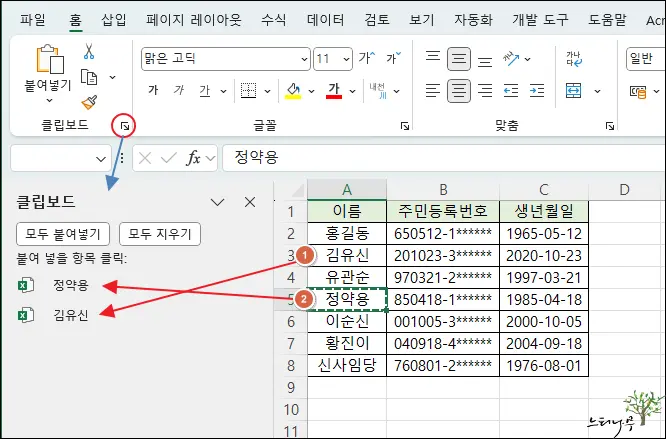Expand borders dropdown arrow
The height and width of the screenshot is (439, 666).
click(268, 91)
